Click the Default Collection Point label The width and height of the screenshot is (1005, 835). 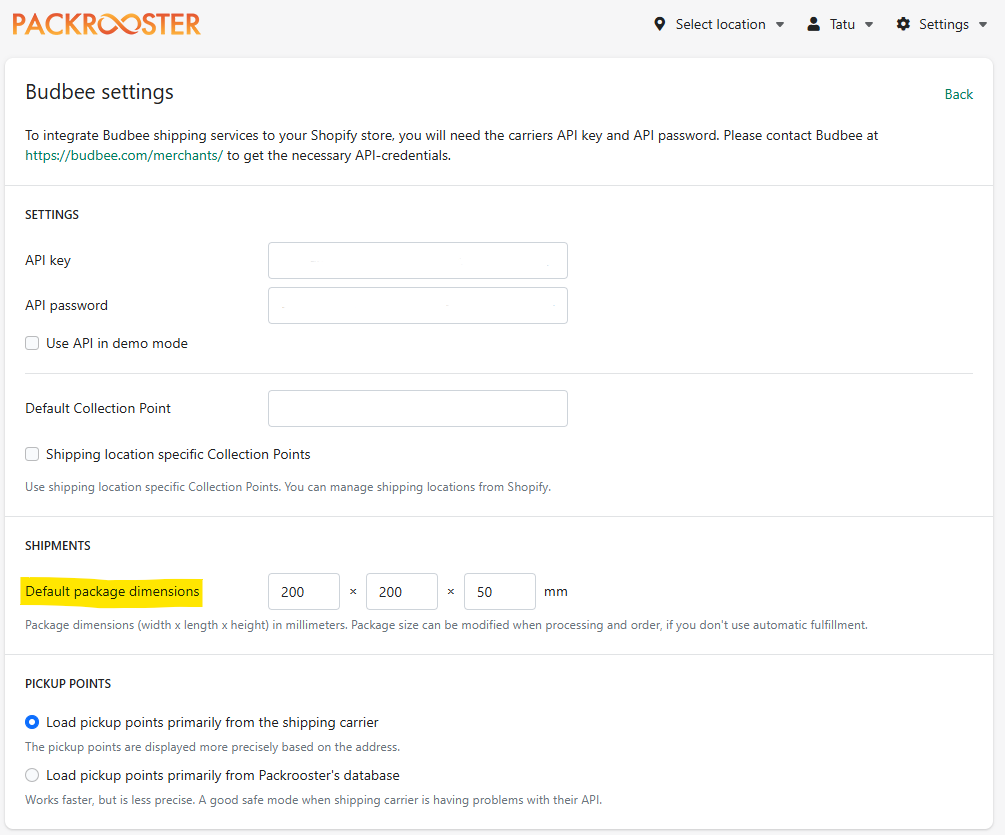tap(98, 408)
